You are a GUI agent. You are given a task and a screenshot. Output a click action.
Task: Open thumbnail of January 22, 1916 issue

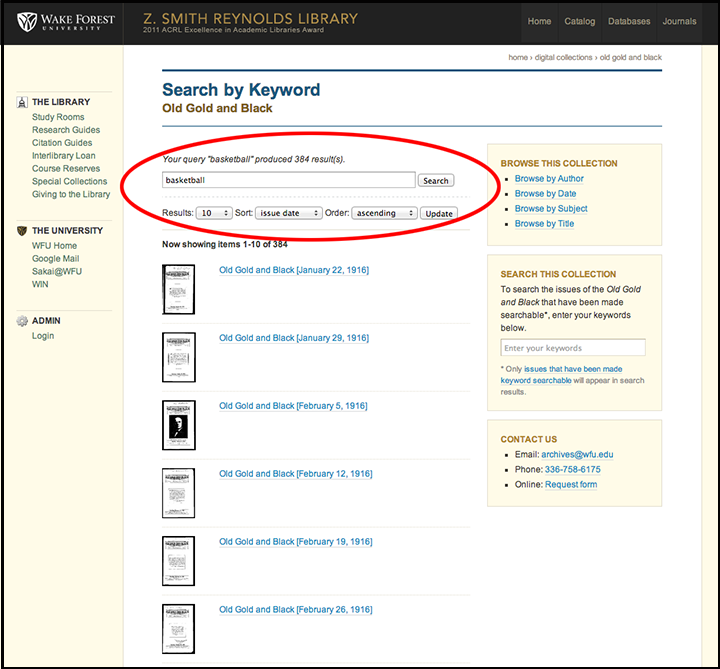click(179, 289)
